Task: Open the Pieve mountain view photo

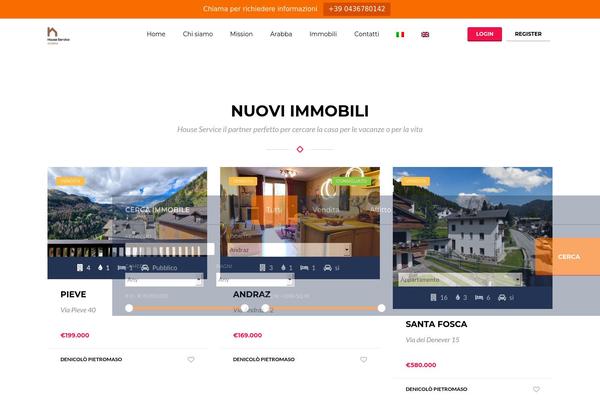Action: [x=127, y=212]
